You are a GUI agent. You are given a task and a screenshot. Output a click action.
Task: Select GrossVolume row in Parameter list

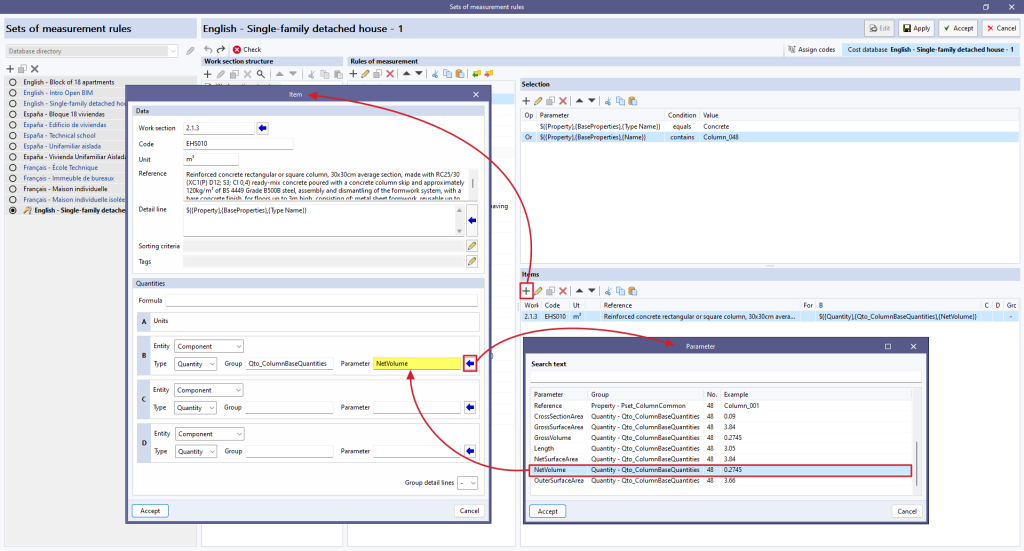coord(720,438)
